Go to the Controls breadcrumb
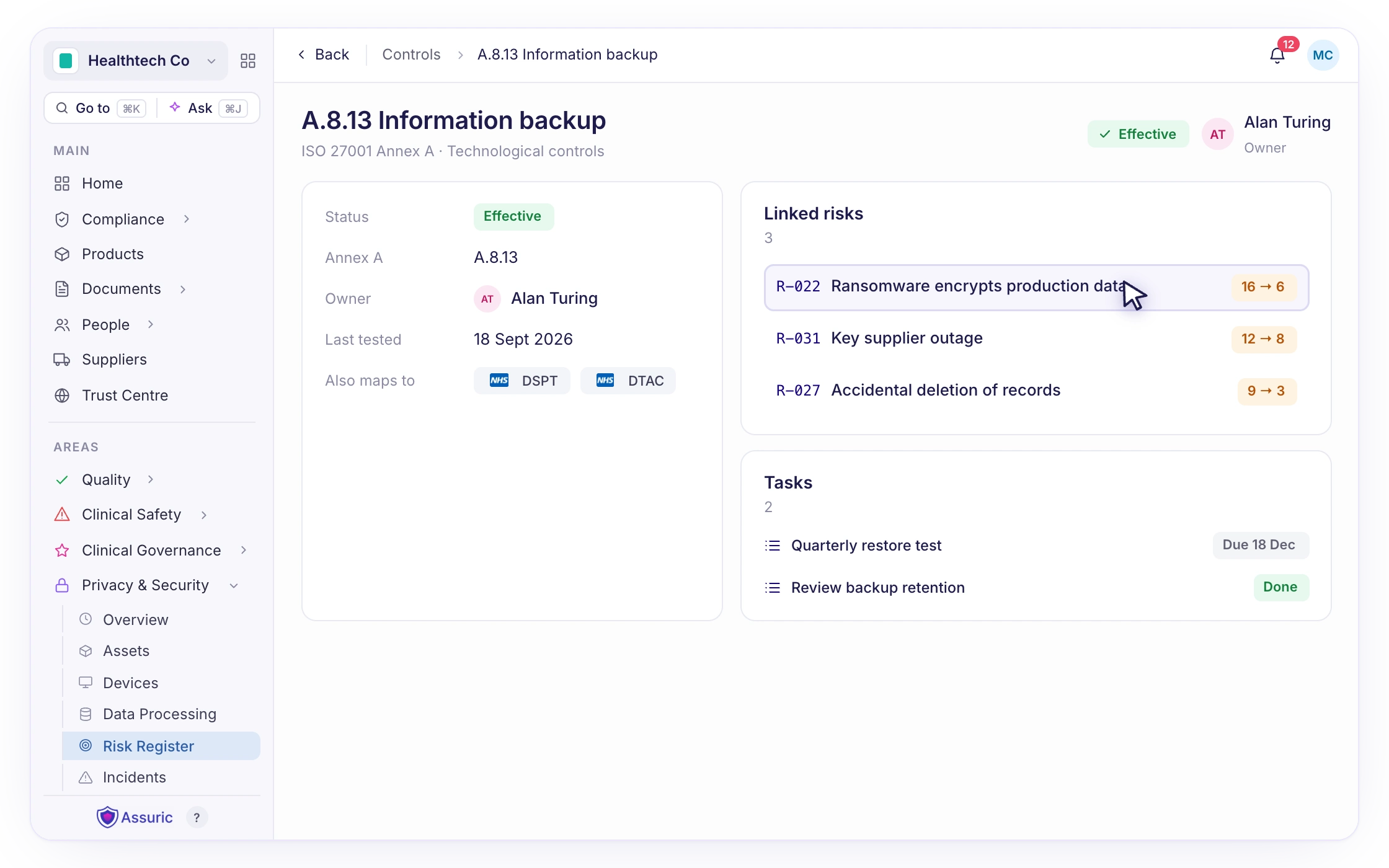Viewport: 1389px width, 868px height. [x=411, y=55]
